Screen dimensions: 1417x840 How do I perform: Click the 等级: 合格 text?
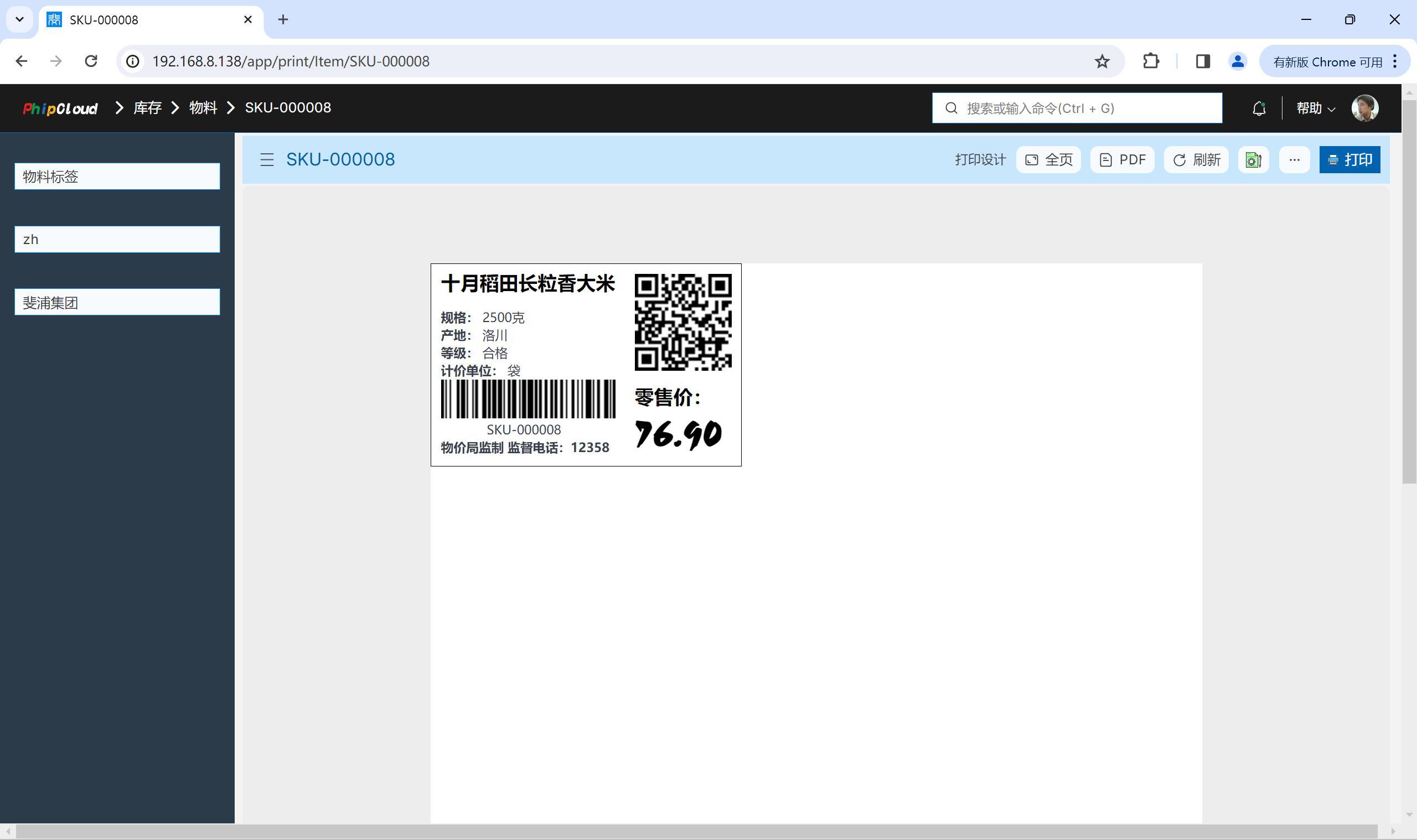474,353
